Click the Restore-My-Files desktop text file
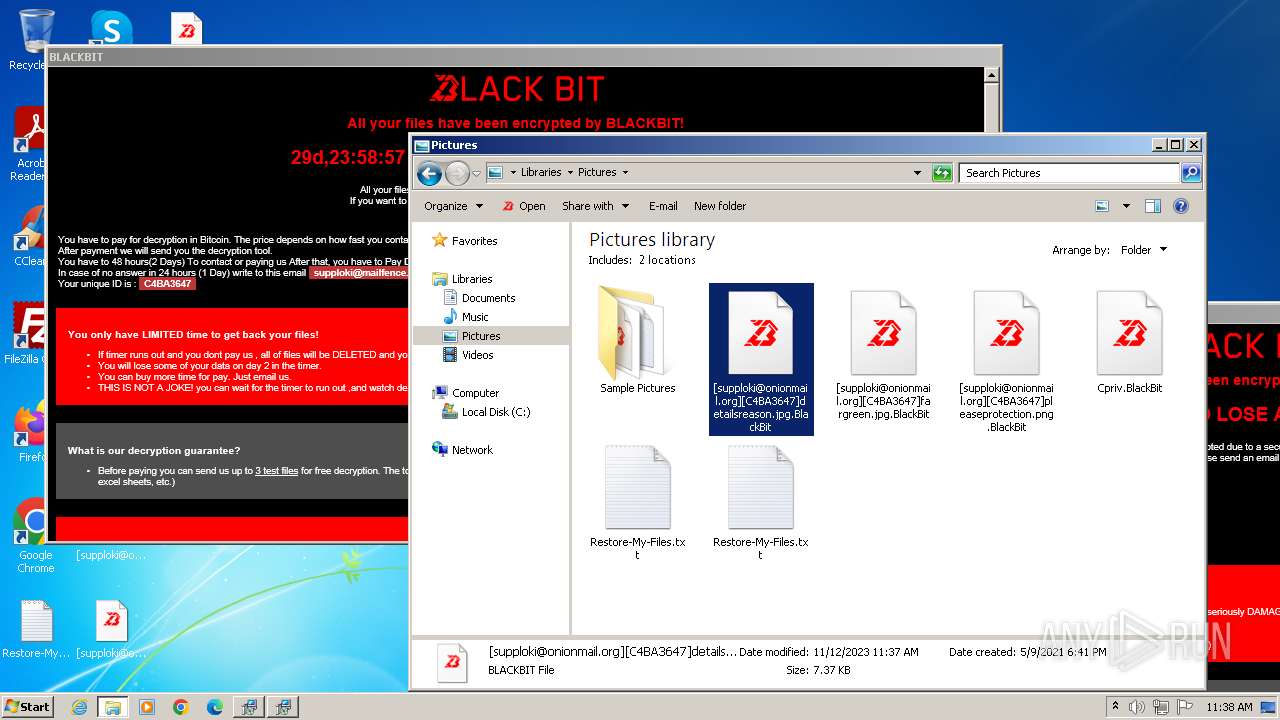The height and width of the screenshot is (720, 1280). [x=36, y=629]
